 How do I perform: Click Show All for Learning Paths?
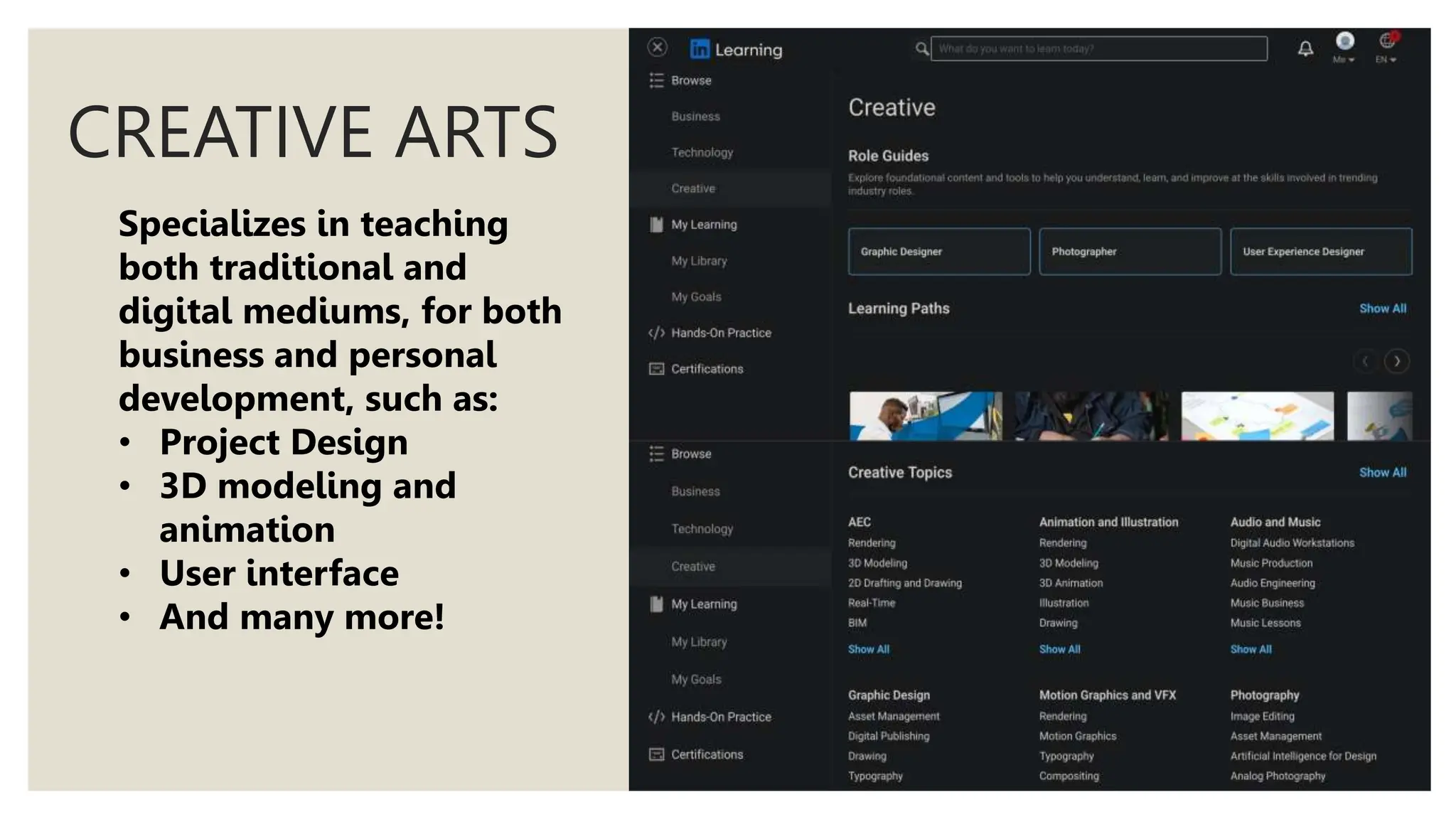click(1382, 309)
